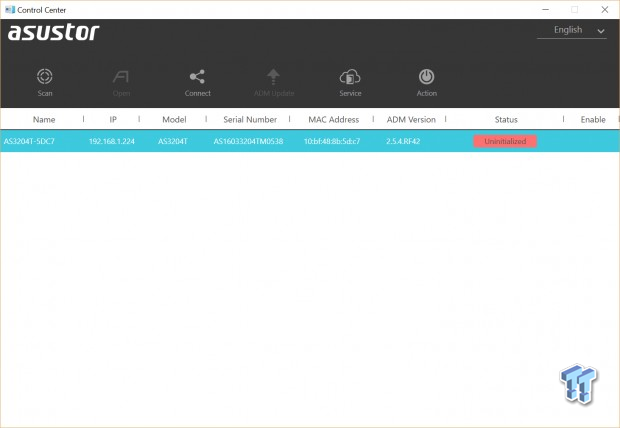Click the greyed-out Open toolbar icon
Screen dimensions: 620x428
click(121, 77)
